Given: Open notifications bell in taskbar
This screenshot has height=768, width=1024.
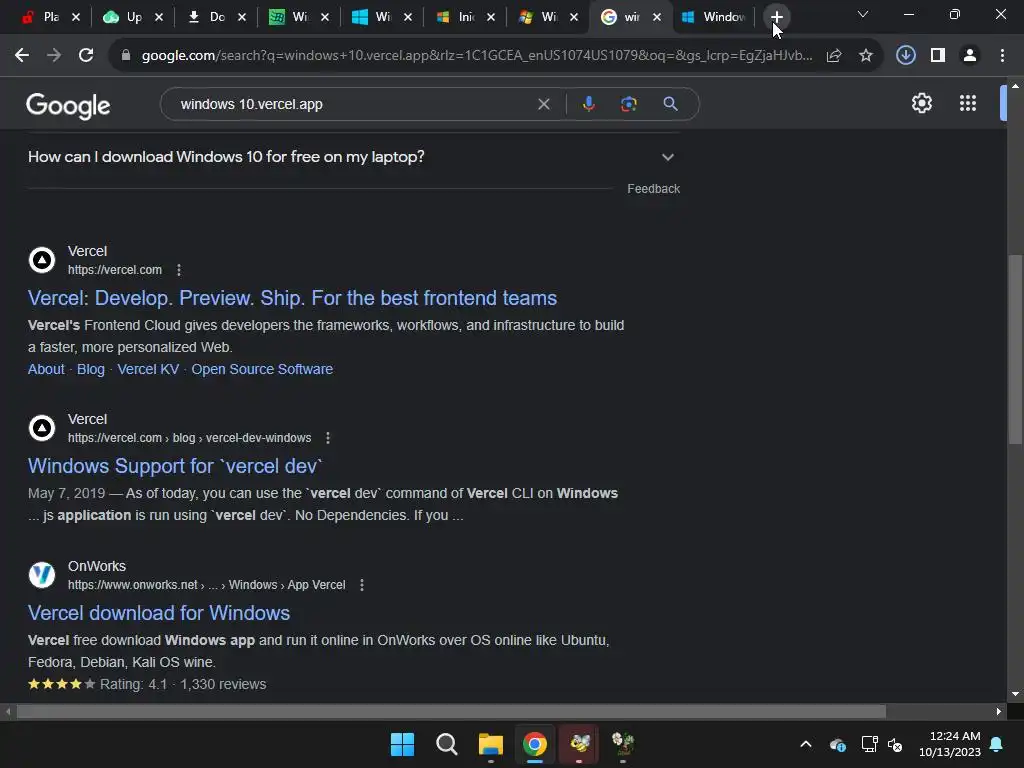Looking at the screenshot, I should click(997, 744).
